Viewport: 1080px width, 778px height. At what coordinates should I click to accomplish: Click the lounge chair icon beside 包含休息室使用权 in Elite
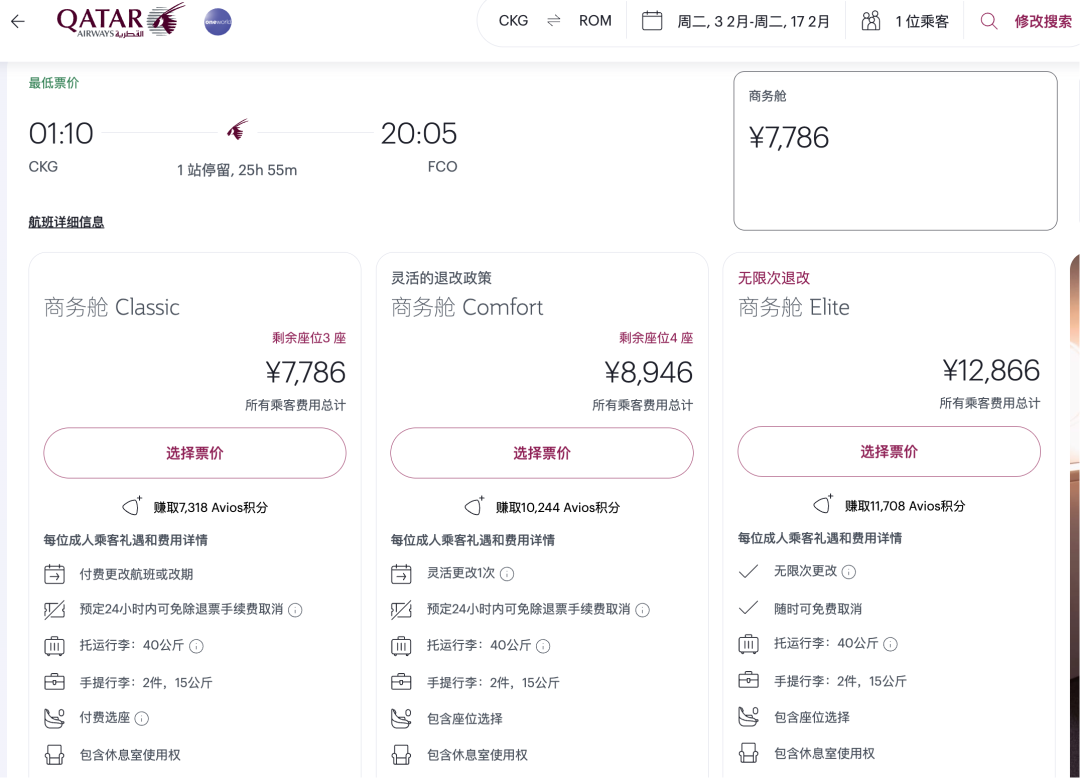[x=748, y=754]
